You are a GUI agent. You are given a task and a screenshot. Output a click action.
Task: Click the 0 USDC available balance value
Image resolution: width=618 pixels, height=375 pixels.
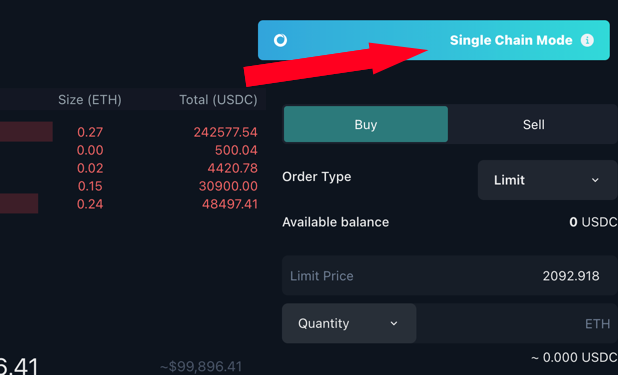coord(593,222)
